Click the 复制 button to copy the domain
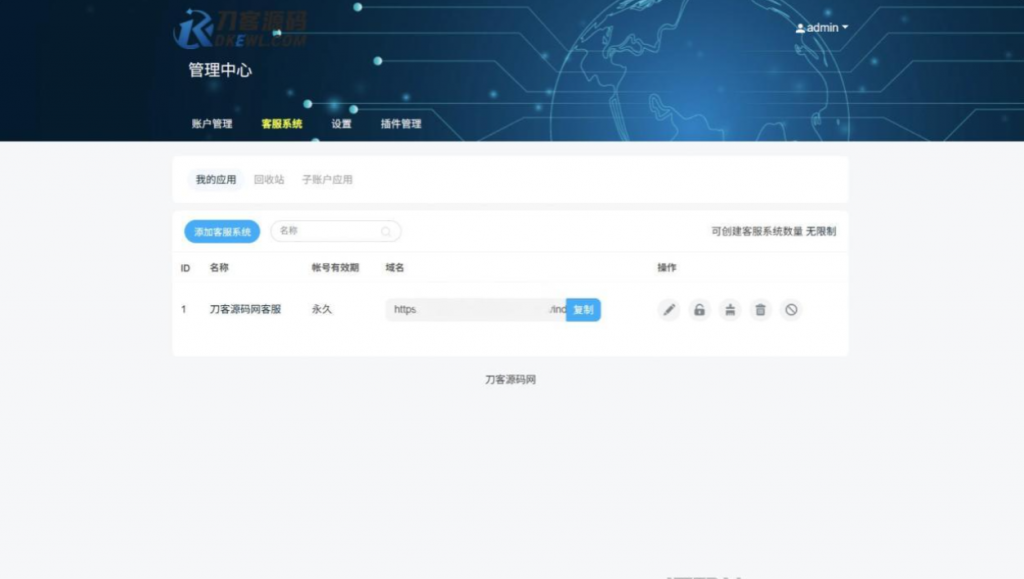The width and height of the screenshot is (1024, 579). tap(583, 310)
